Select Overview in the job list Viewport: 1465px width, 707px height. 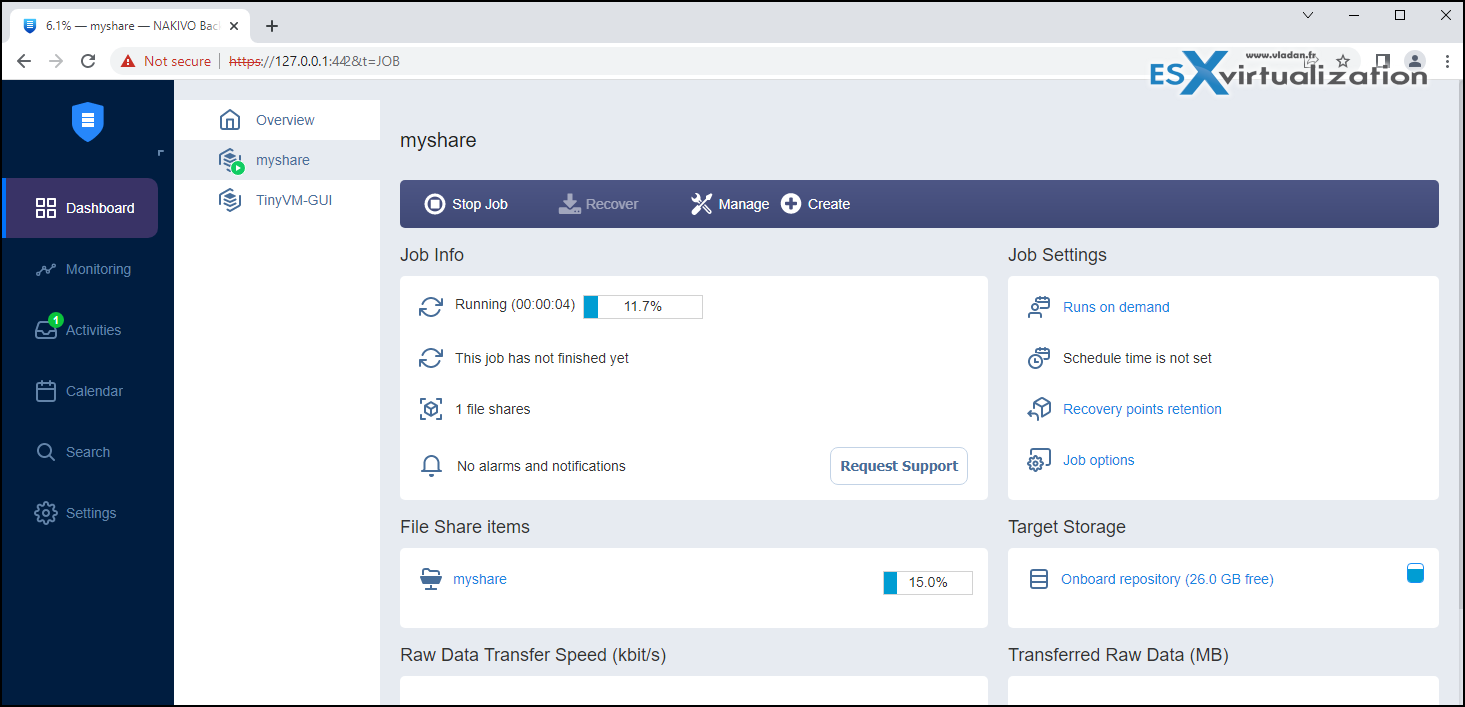[277, 120]
